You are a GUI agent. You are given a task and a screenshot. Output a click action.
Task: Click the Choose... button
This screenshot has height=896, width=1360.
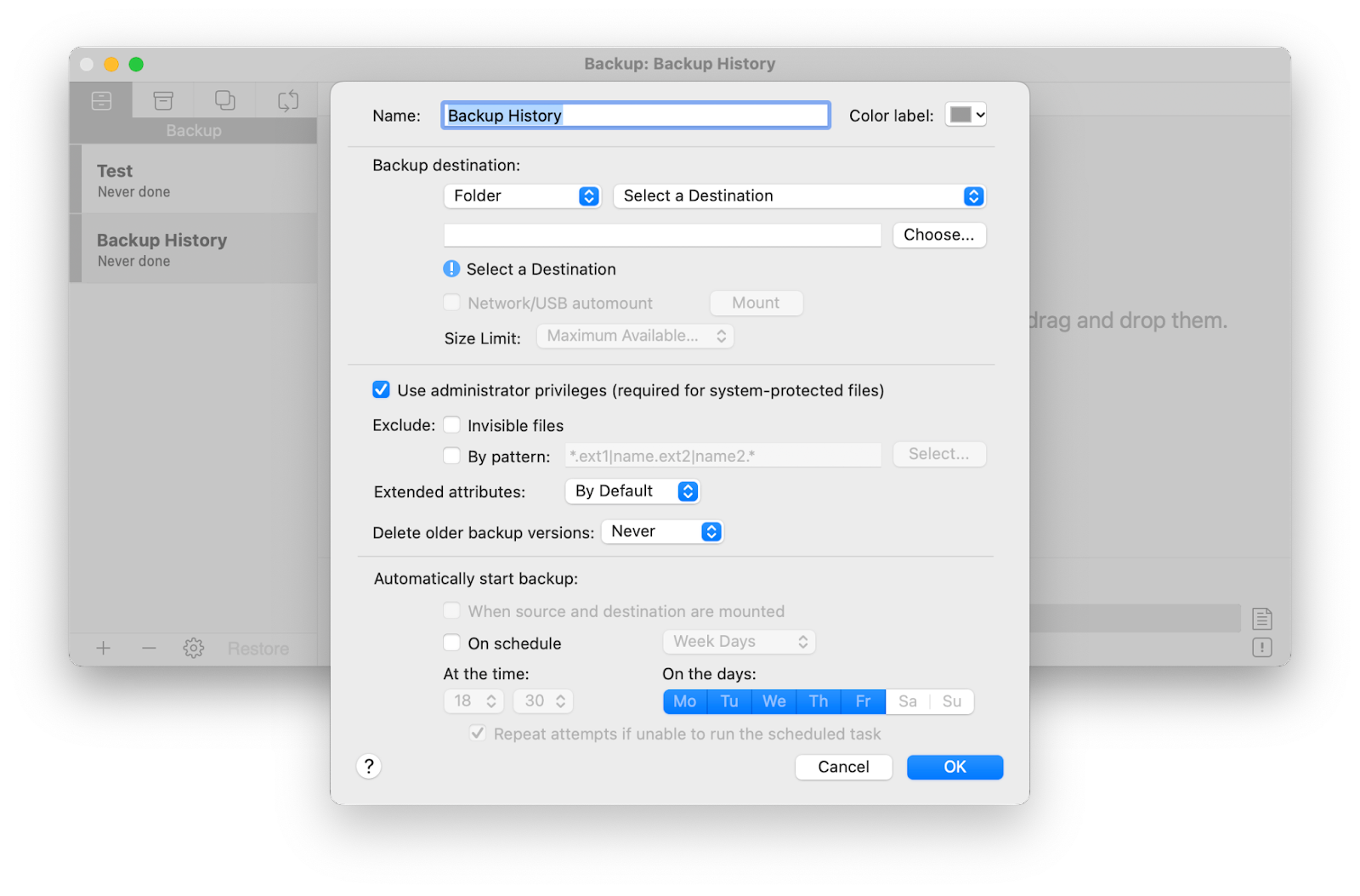[x=939, y=235]
